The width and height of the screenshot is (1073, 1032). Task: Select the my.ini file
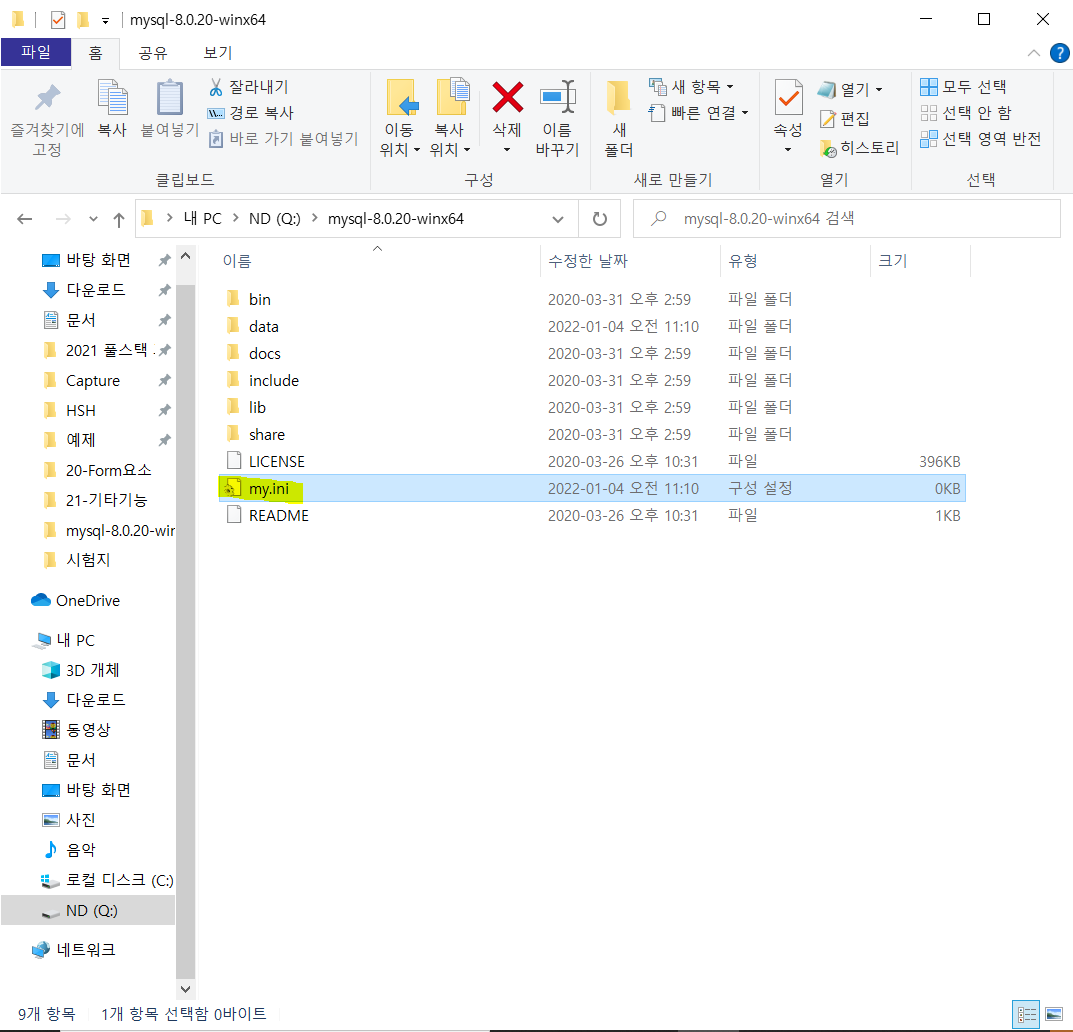592,489
